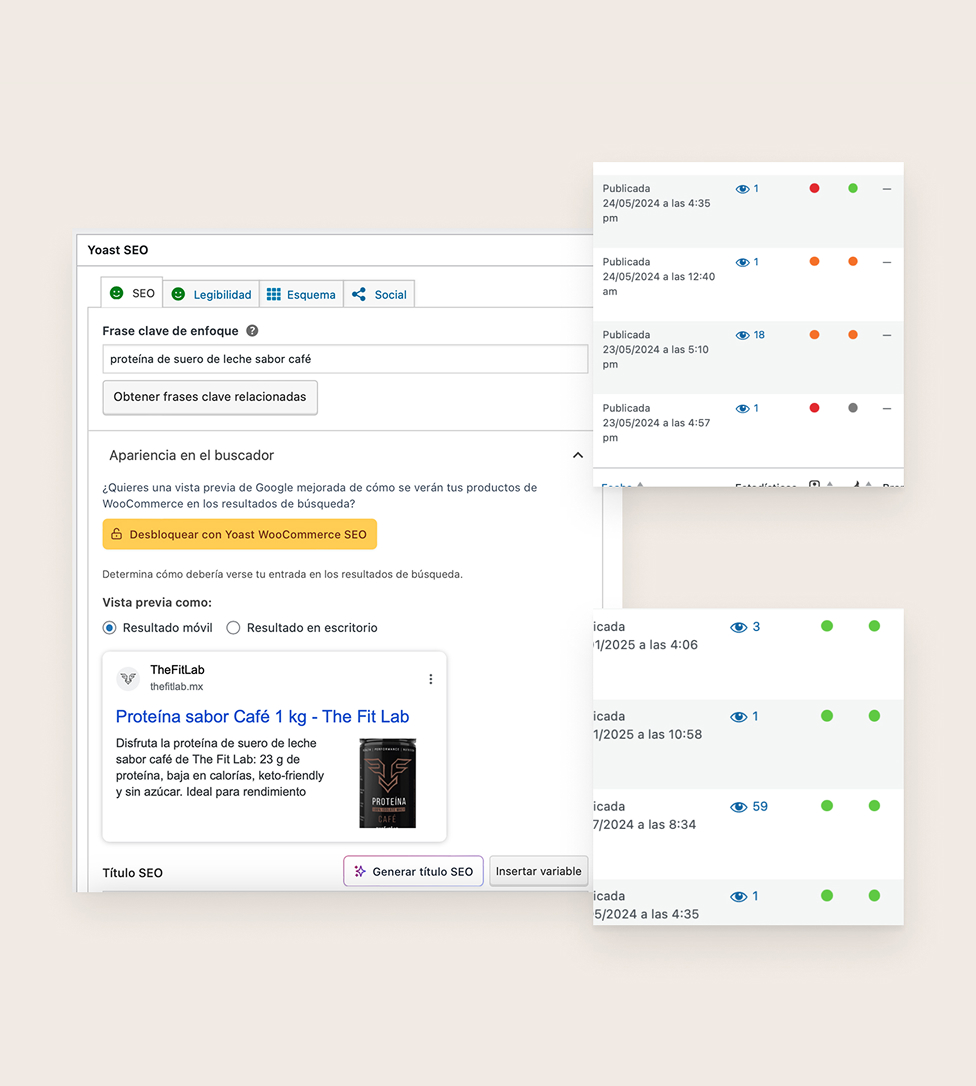Select Resultado móvil radio button
This screenshot has height=1086, width=976.
[x=110, y=628]
